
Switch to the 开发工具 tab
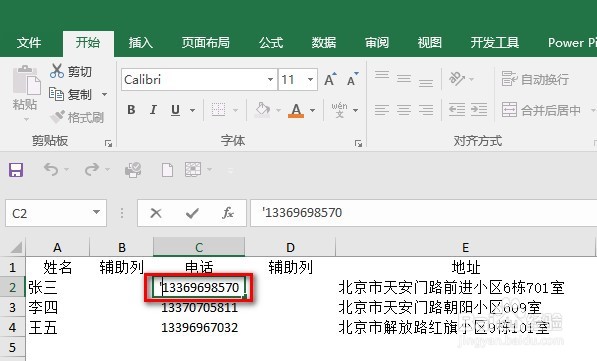tap(495, 43)
